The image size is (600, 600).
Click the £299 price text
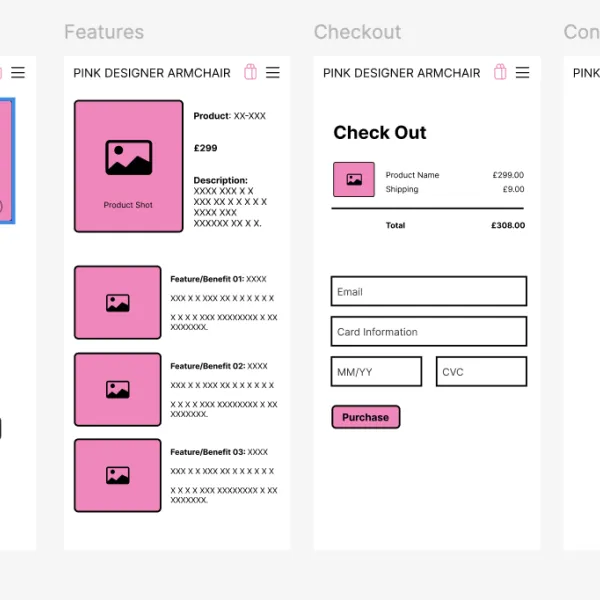(205, 148)
